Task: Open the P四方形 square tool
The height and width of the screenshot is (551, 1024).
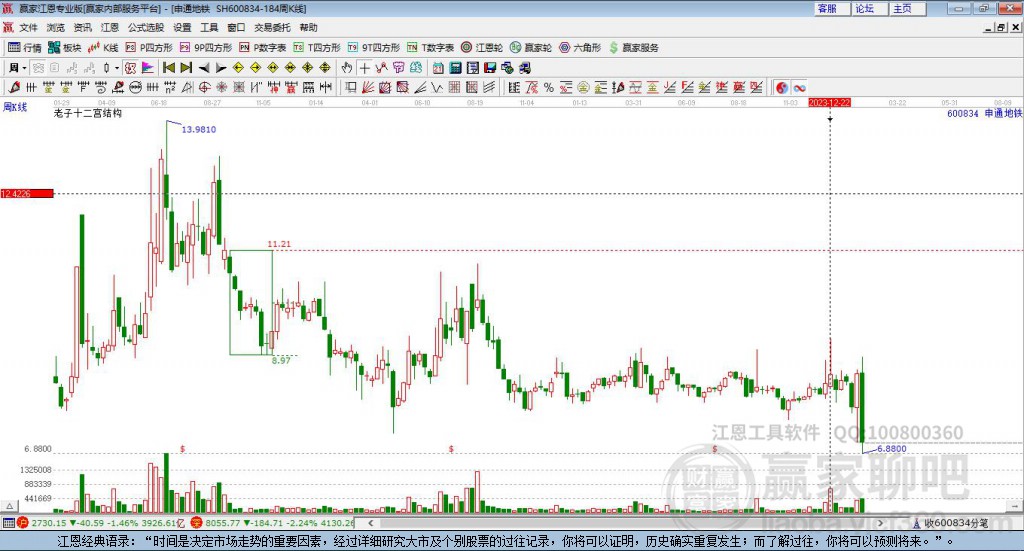Action: click(149, 48)
